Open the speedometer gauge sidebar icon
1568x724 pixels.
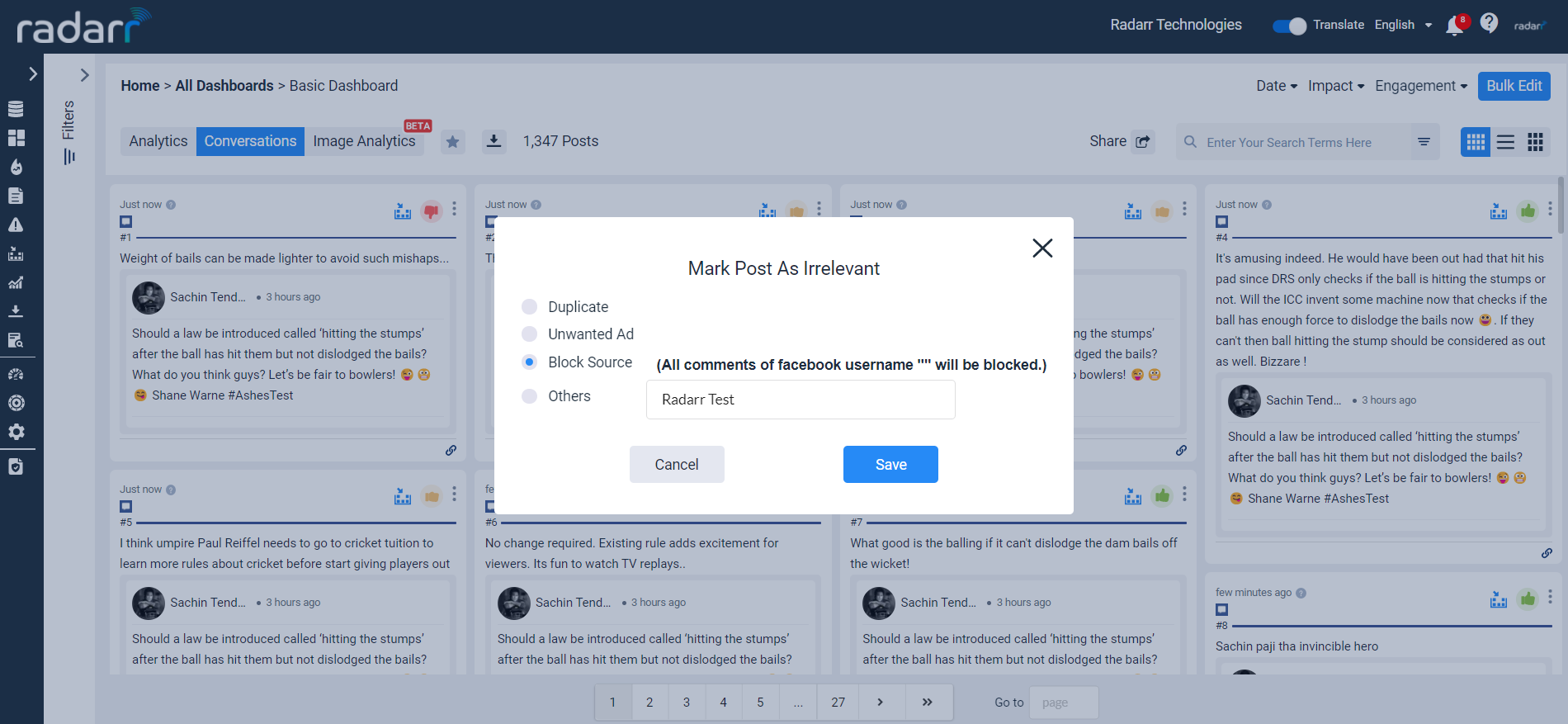[16, 374]
